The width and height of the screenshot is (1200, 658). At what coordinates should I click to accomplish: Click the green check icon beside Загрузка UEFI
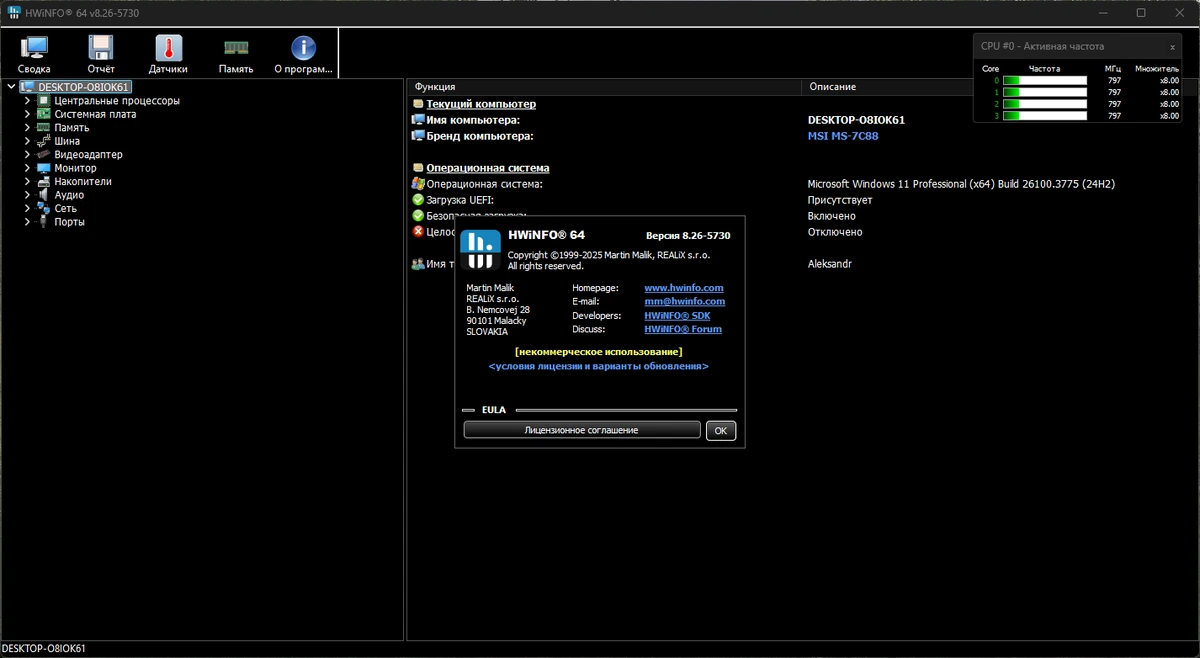point(418,200)
